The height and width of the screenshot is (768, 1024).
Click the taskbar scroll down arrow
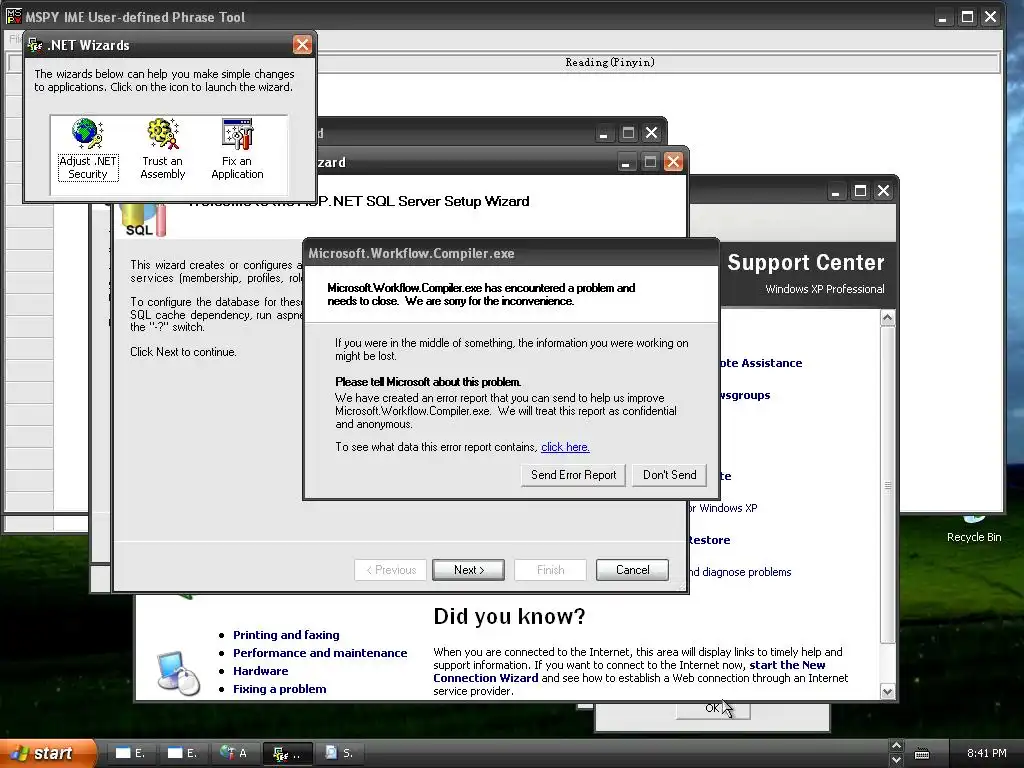(896, 760)
